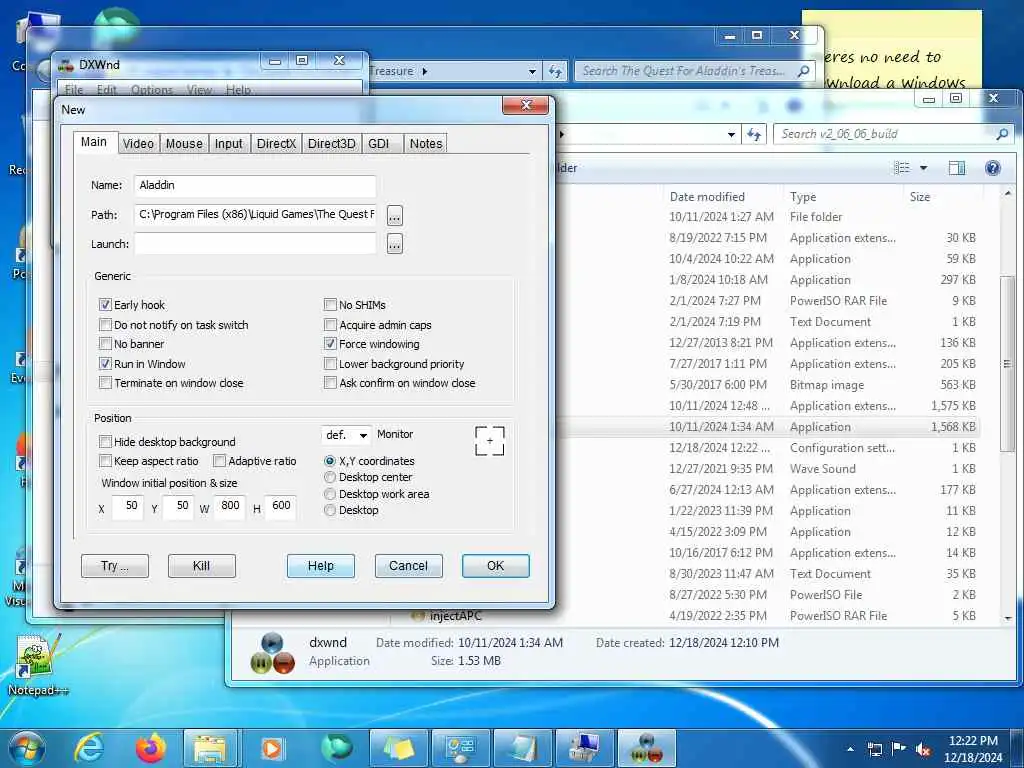The image size is (1024, 768).
Task: Refresh the Aladdin's Treasure window address bar
Action: [555, 71]
